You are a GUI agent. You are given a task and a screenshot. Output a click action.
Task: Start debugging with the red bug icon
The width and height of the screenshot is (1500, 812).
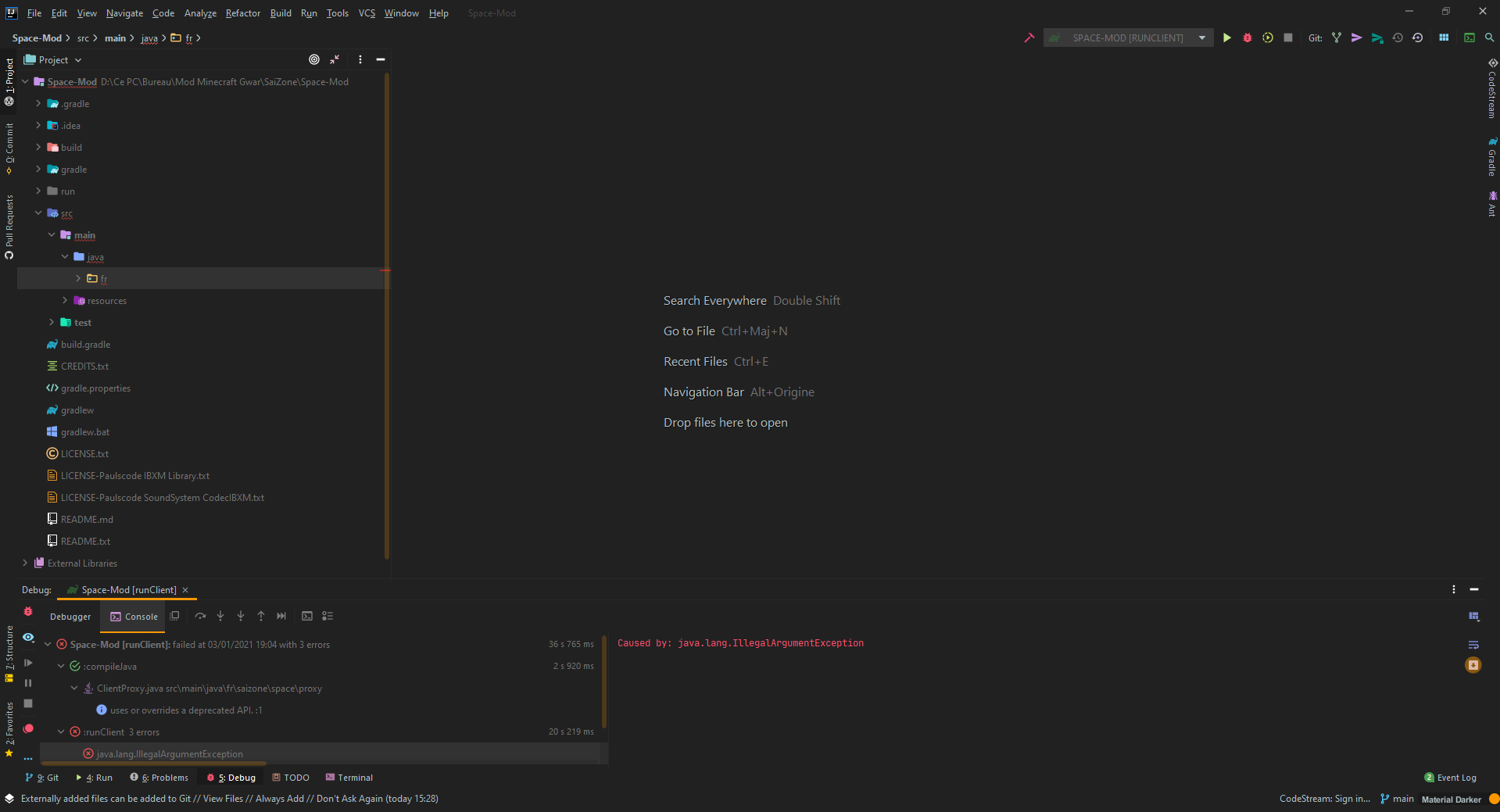point(1248,38)
